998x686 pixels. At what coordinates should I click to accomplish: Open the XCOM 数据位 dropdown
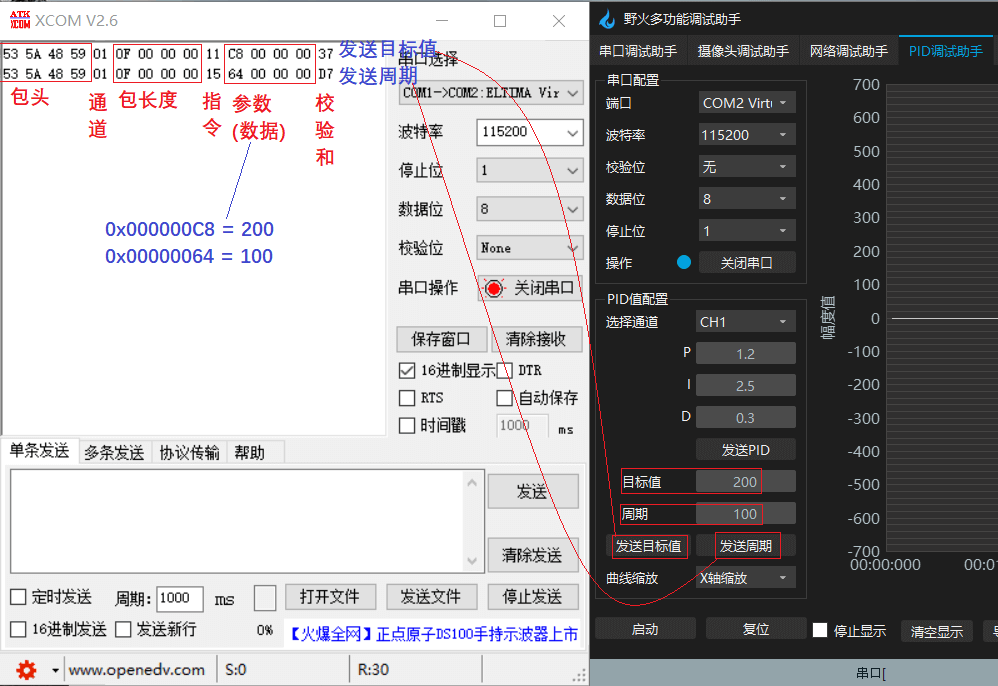[x=530, y=209]
